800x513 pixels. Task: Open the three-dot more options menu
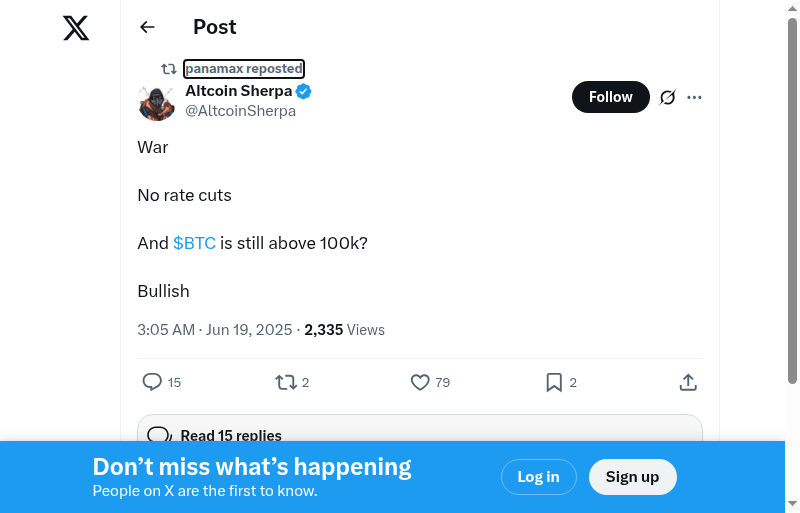[x=695, y=97]
